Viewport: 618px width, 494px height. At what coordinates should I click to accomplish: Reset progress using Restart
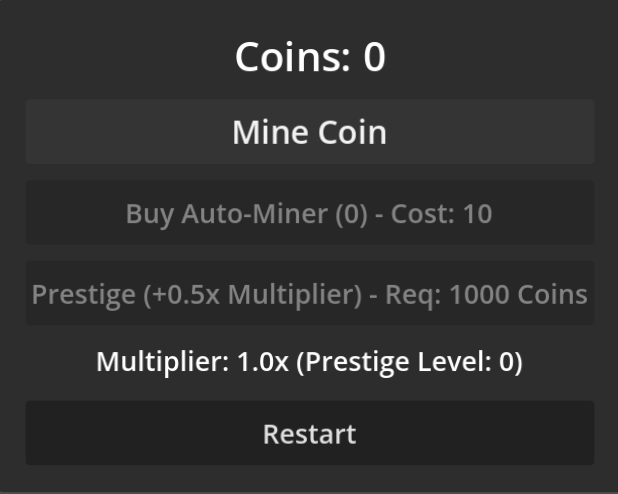[310, 433]
